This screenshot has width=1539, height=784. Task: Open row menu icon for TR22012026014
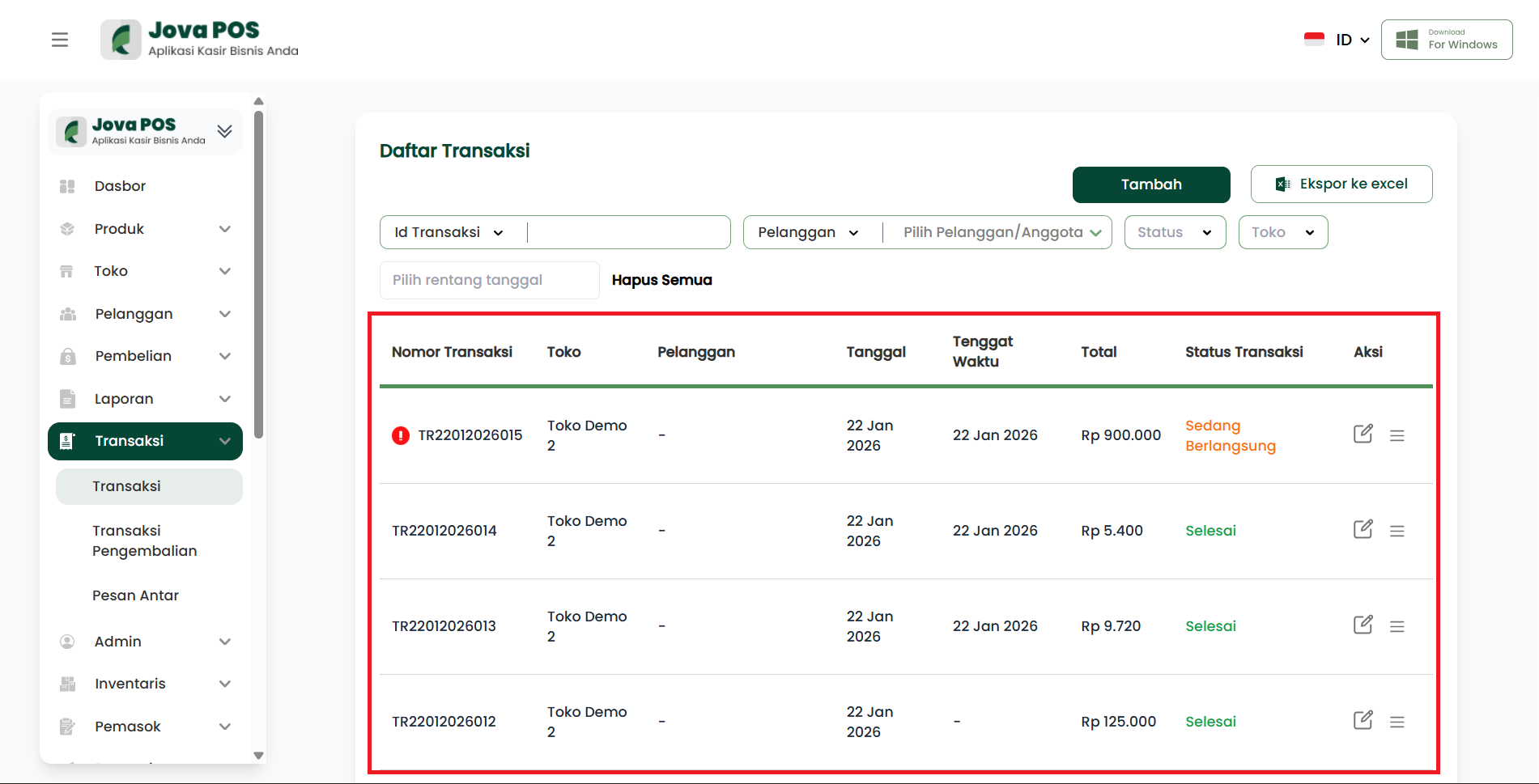point(1397,531)
